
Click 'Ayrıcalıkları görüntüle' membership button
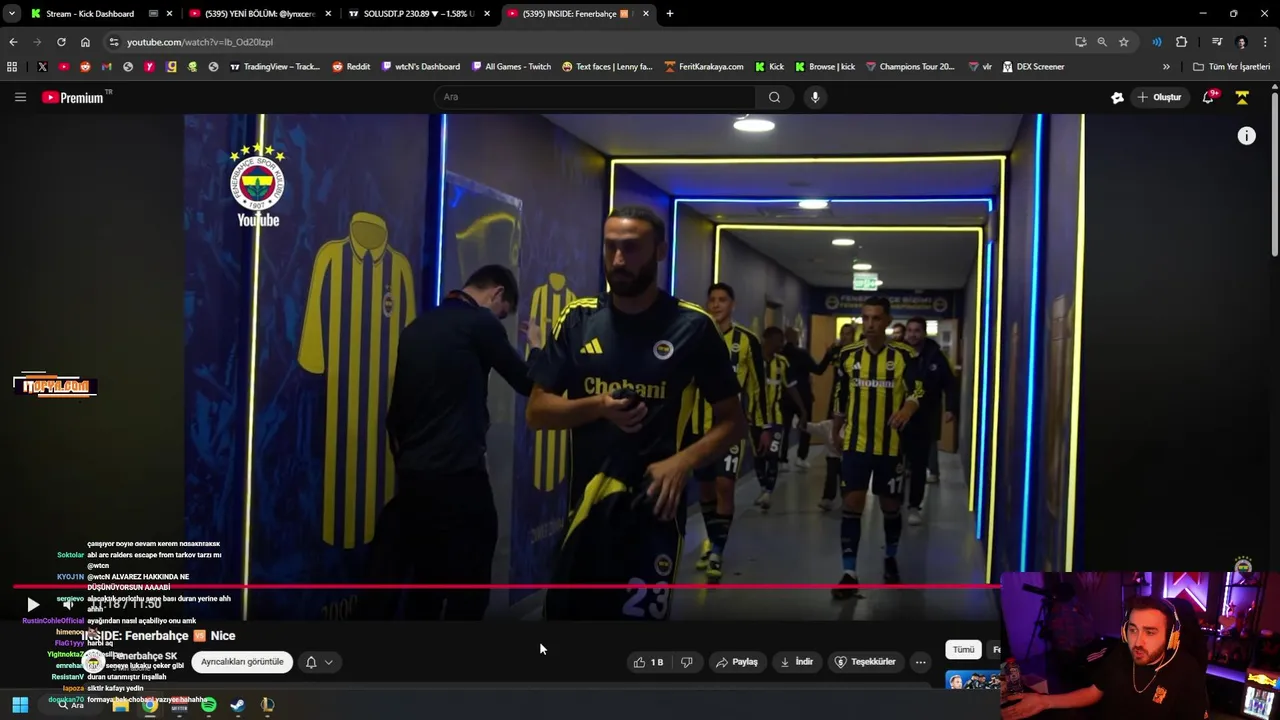click(x=242, y=662)
